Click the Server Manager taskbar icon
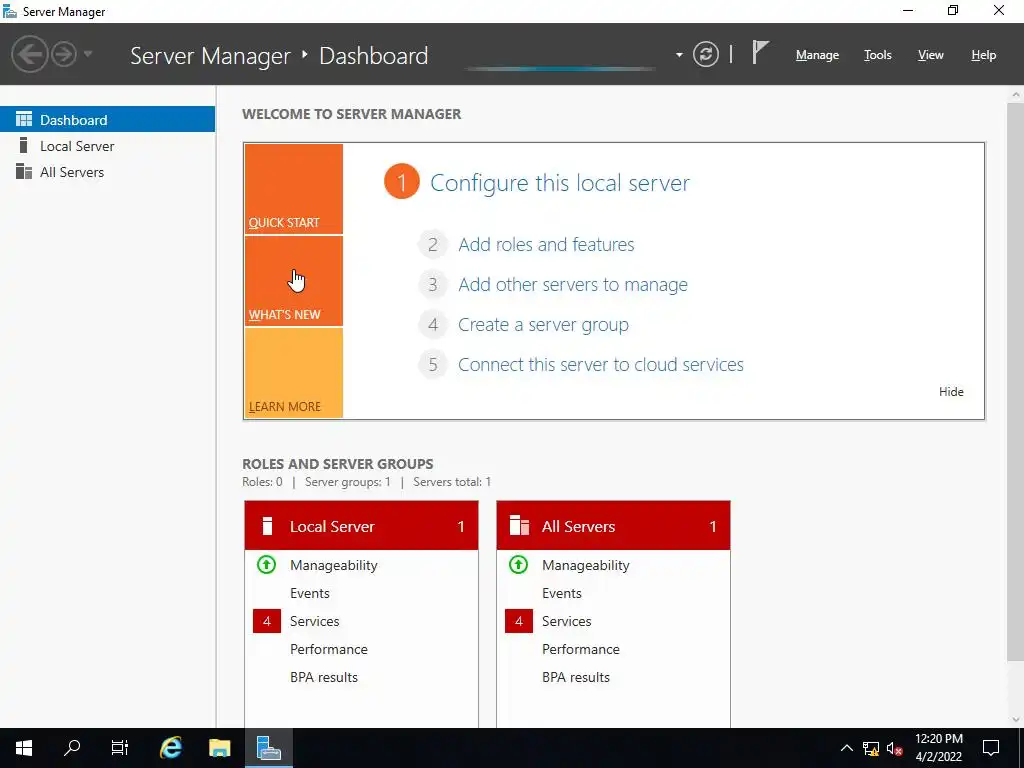 click(268, 748)
